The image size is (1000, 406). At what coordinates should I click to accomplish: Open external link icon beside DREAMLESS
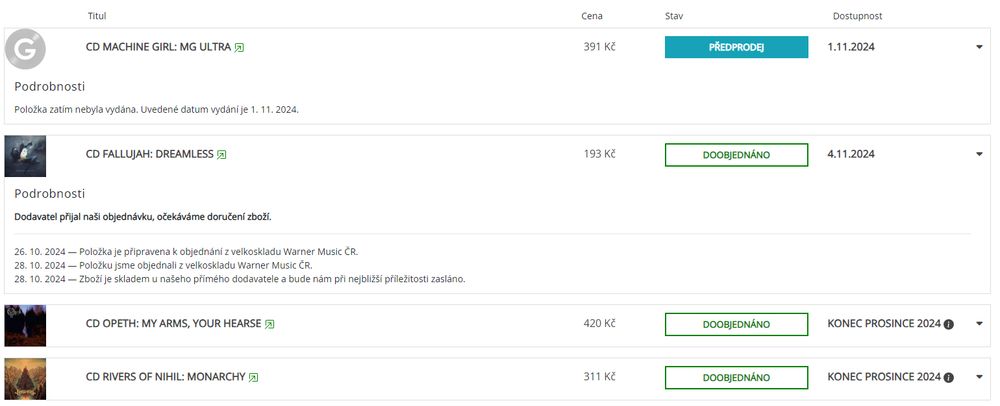222,155
